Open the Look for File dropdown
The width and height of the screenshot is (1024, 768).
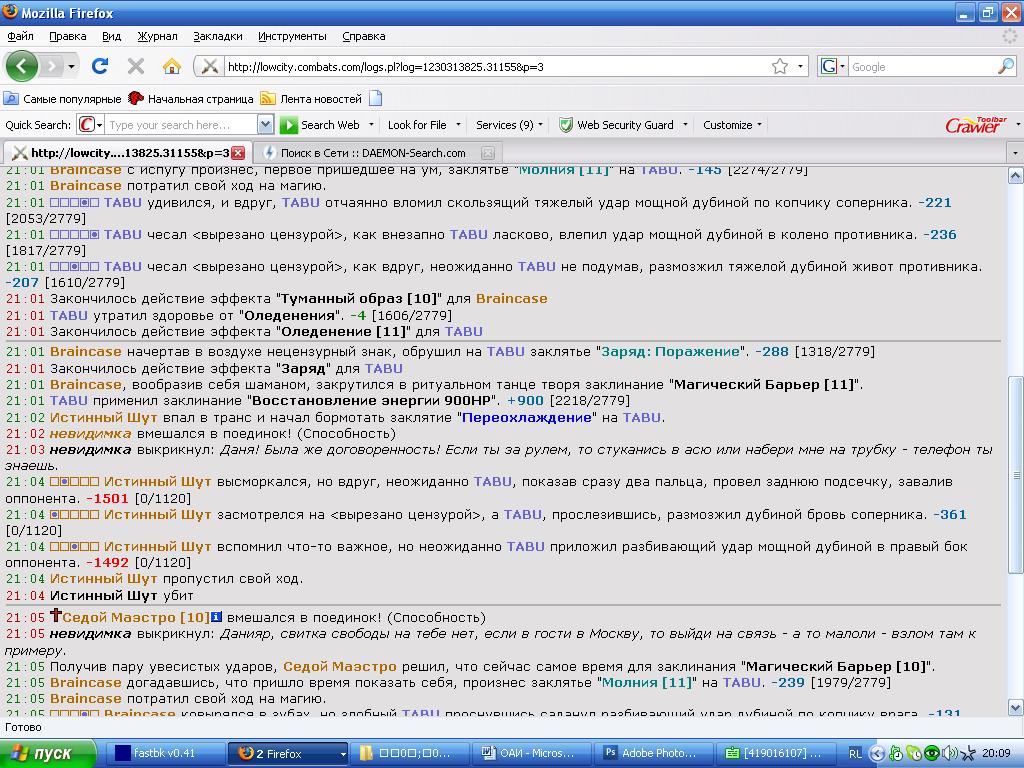coord(424,125)
